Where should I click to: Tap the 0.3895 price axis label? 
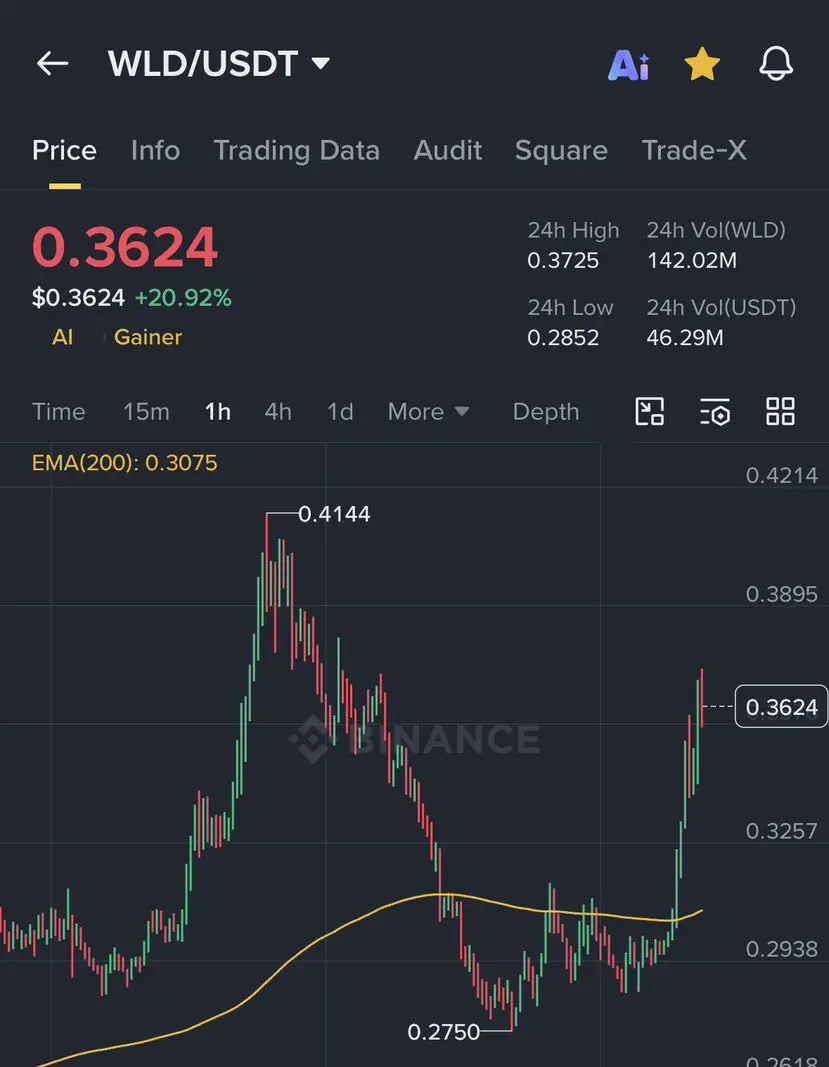tap(781, 594)
